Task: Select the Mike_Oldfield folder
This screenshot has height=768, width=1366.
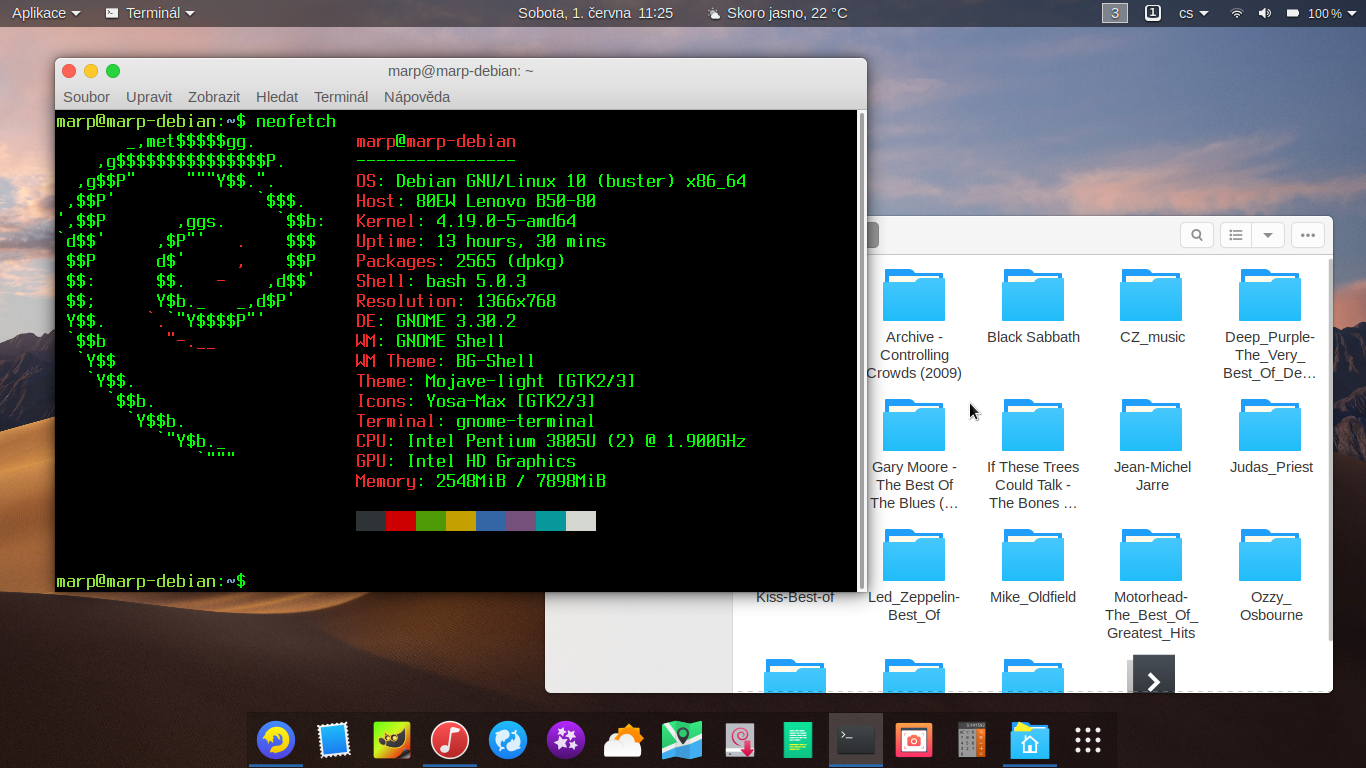Action: pos(1033,566)
